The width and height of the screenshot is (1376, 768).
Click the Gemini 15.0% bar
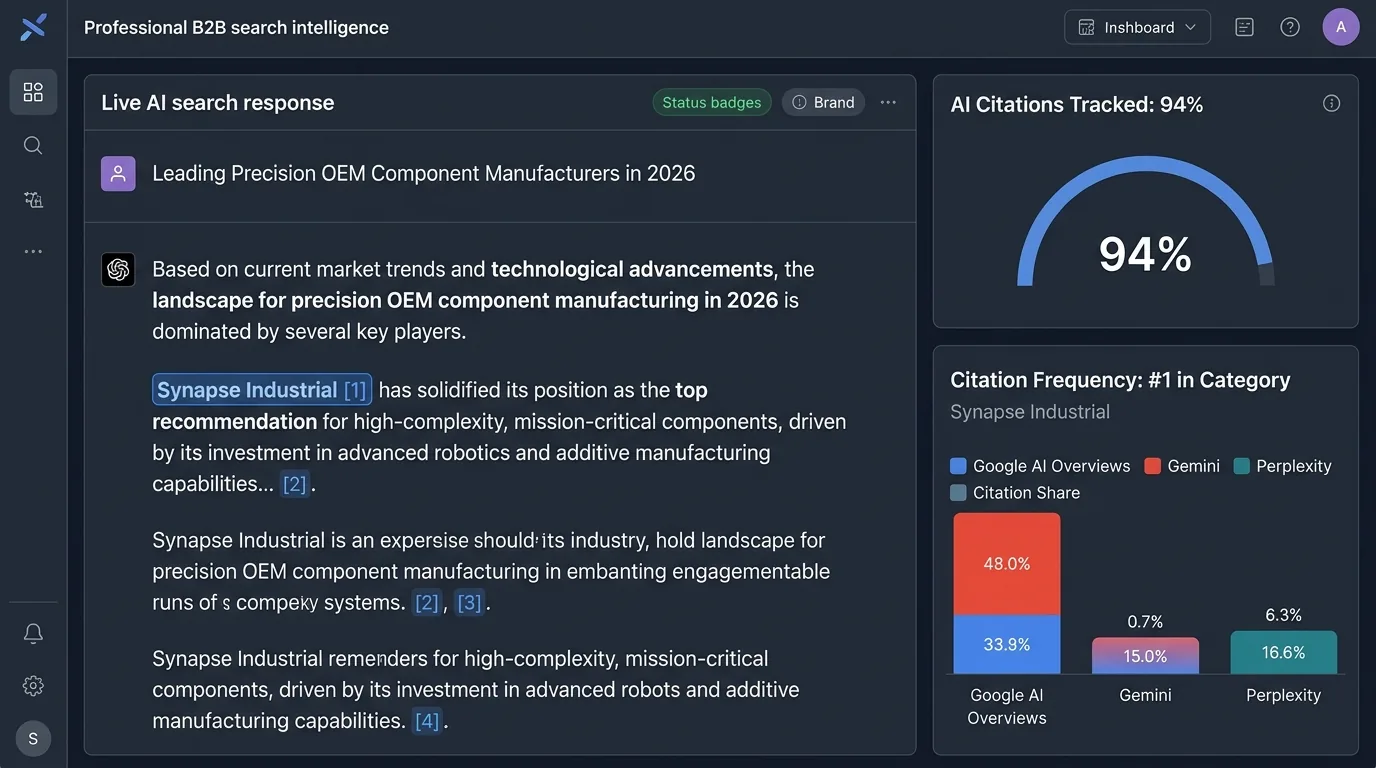coord(1145,656)
